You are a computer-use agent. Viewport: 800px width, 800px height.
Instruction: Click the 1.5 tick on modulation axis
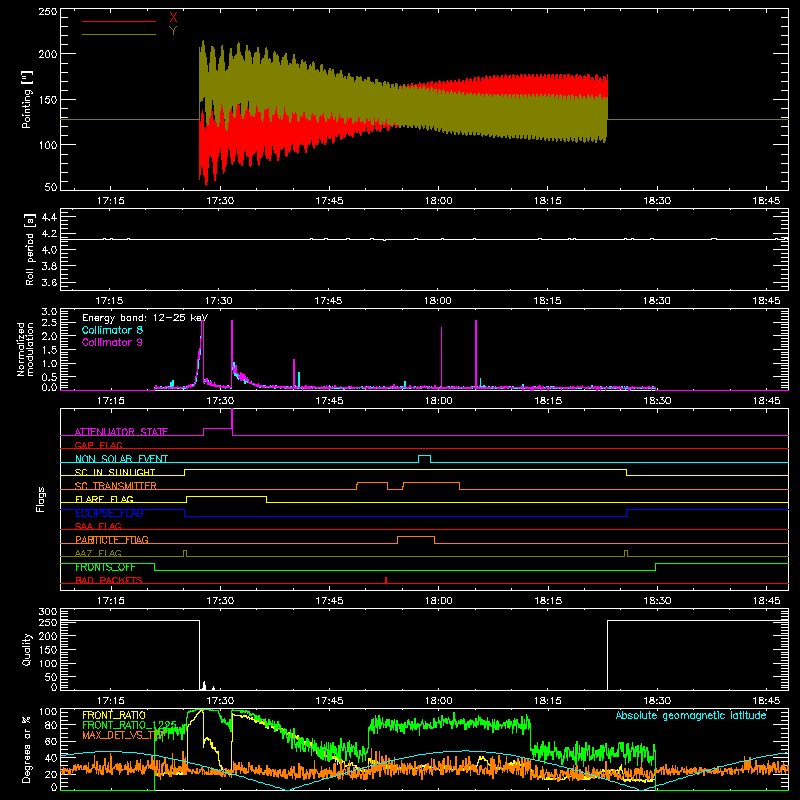click(x=49, y=350)
